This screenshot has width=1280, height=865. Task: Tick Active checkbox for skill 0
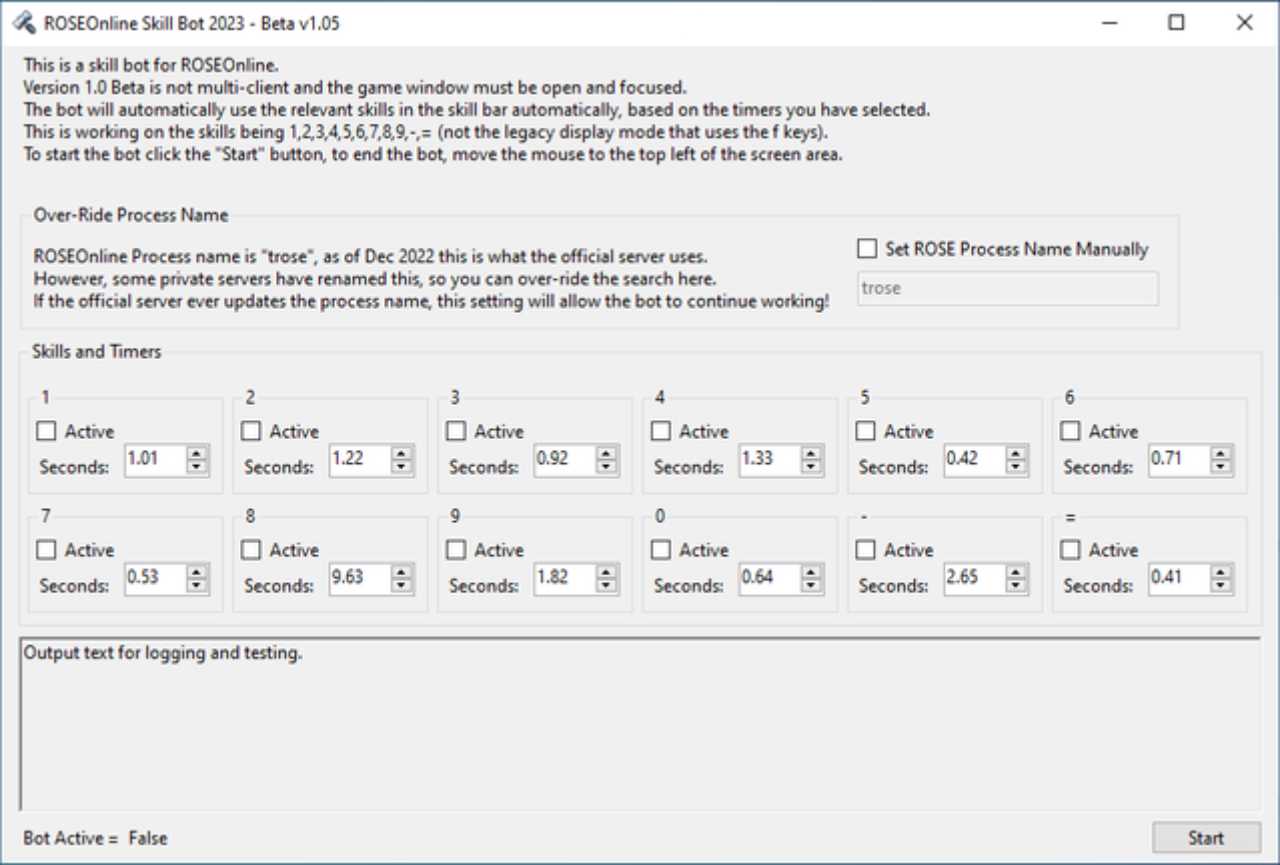(661, 550)
